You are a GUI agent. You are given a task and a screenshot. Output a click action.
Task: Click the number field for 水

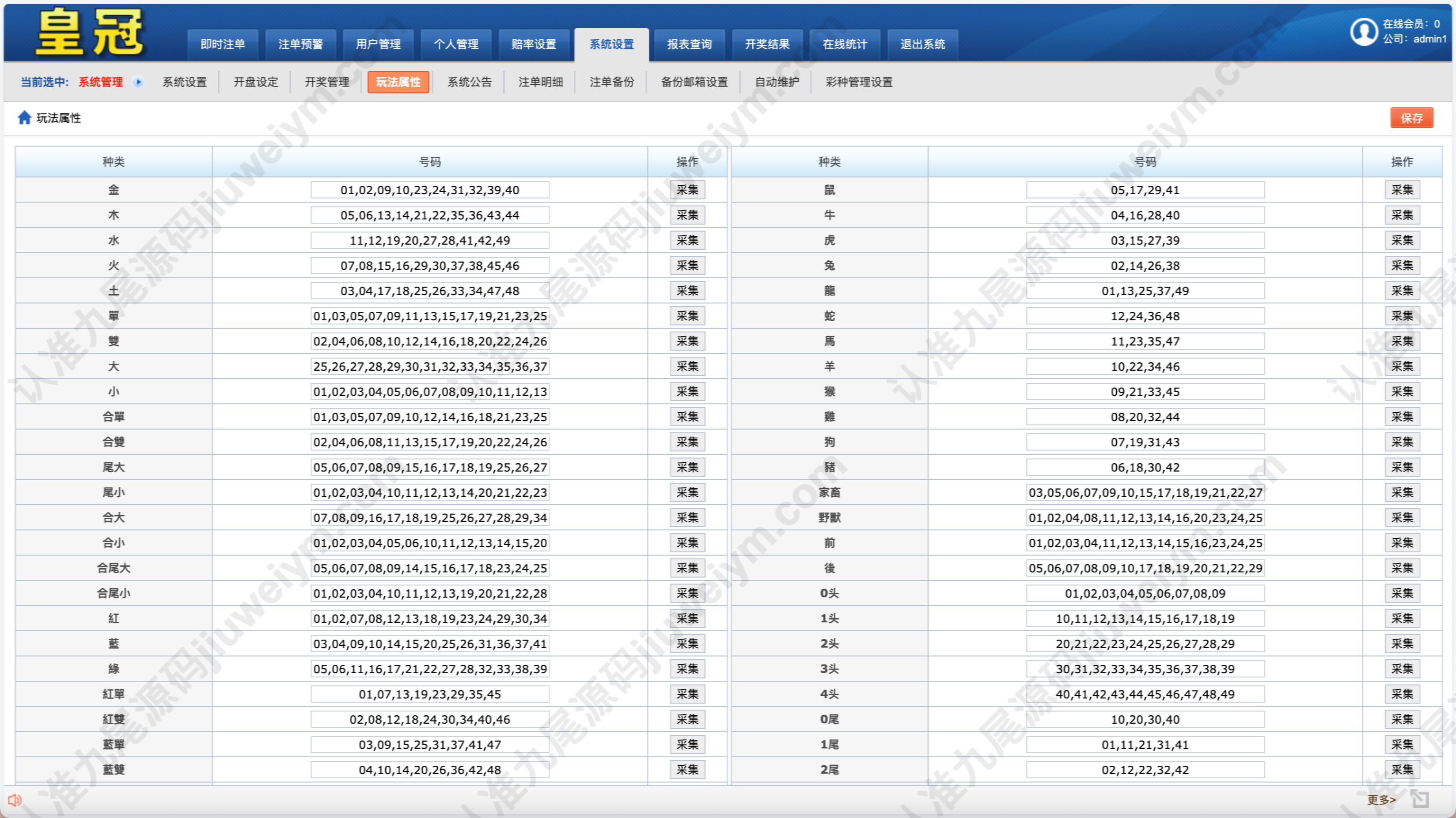click(429, 240)
